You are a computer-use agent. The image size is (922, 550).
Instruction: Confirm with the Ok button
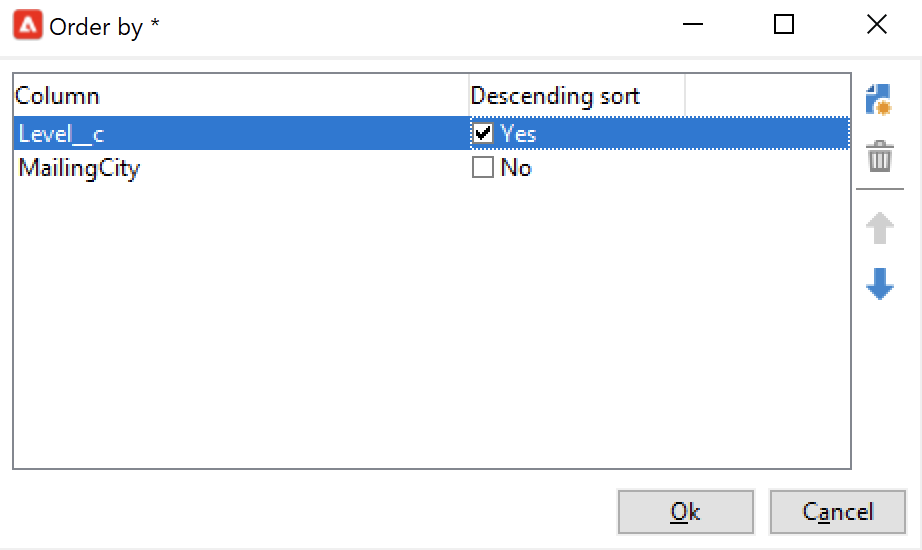click(686, 512)
